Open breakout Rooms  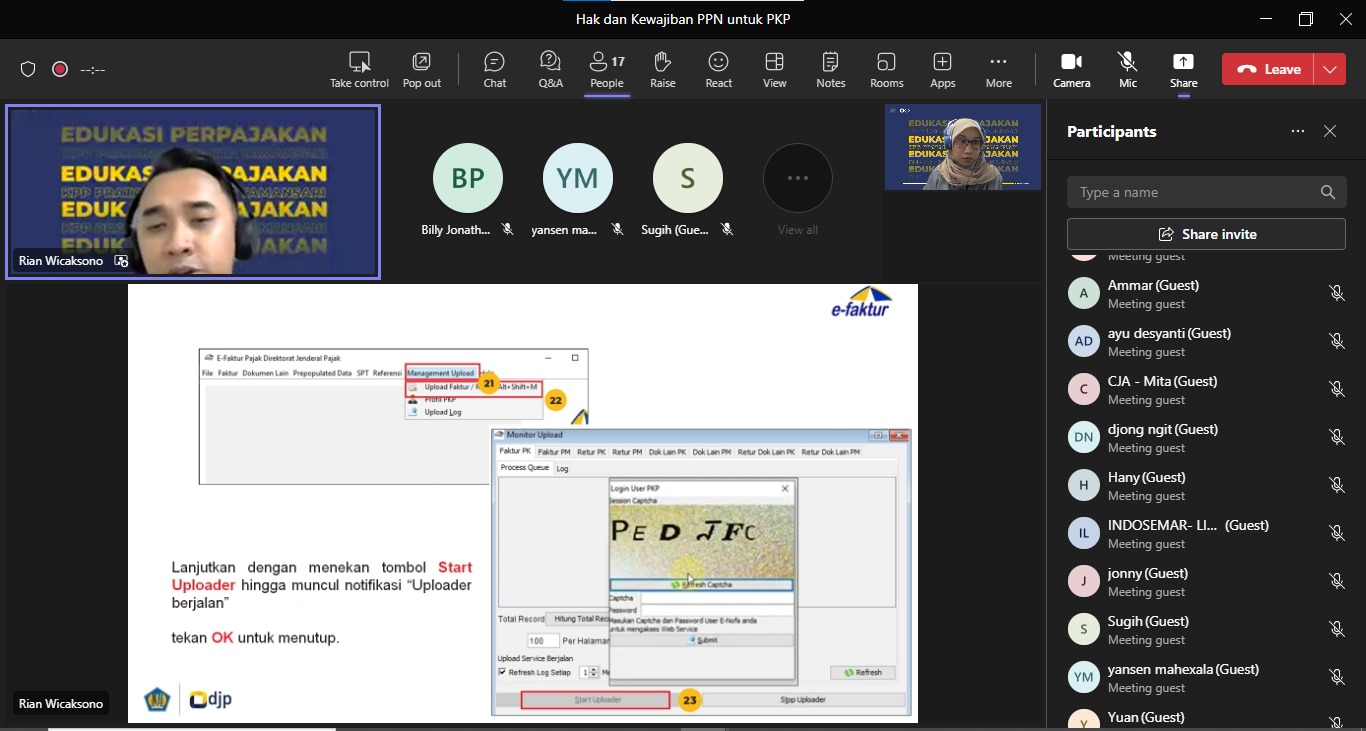pos(886,70)
